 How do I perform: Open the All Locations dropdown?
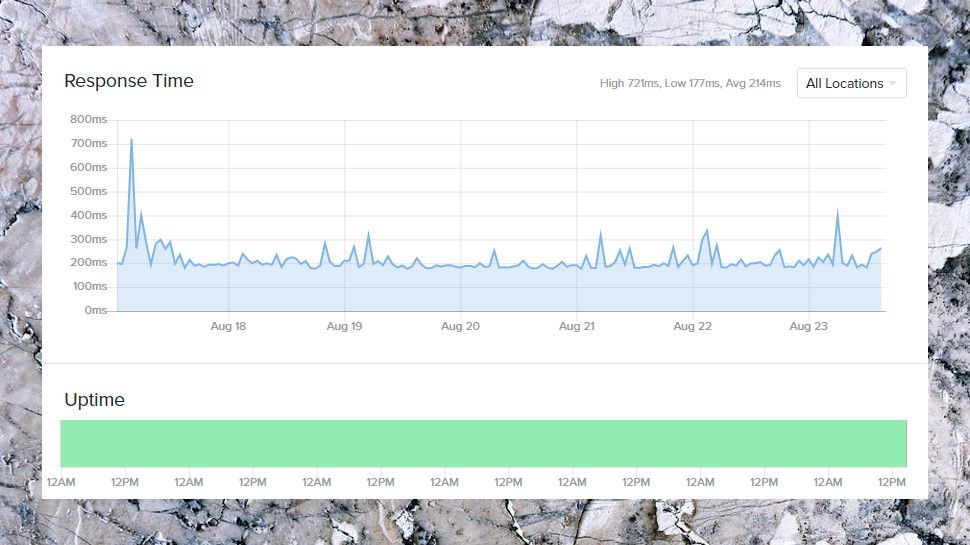(x=851, y=84)
